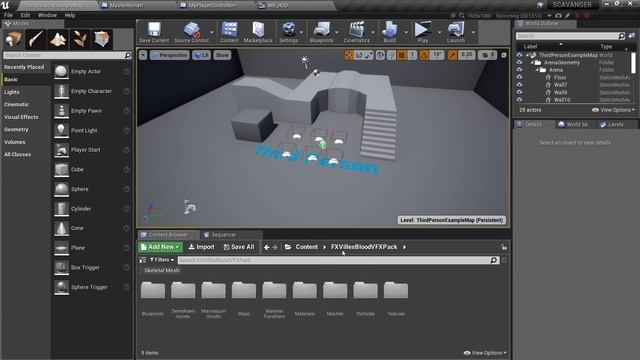Open the Settings toolbar icon

[x=288, y=32]
